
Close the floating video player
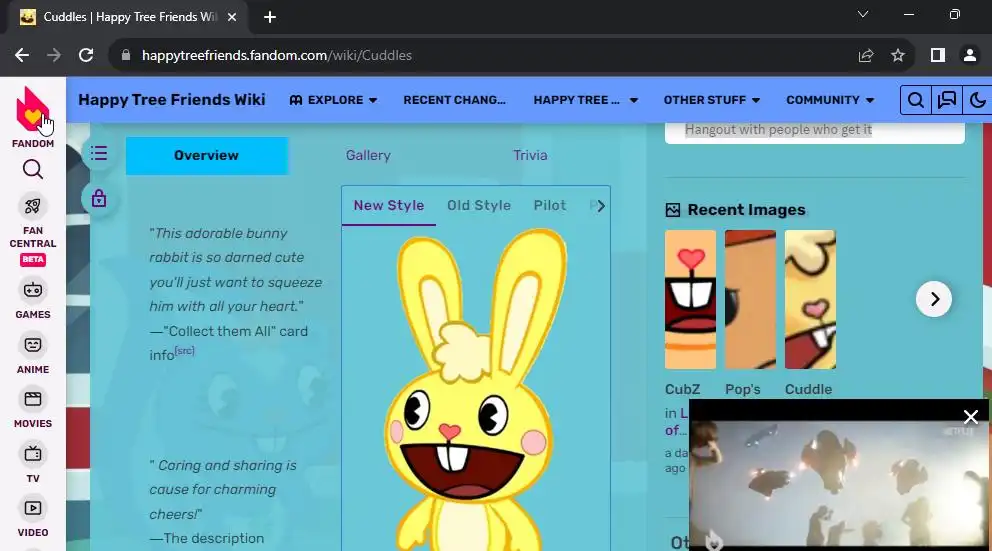click(970, 416)
